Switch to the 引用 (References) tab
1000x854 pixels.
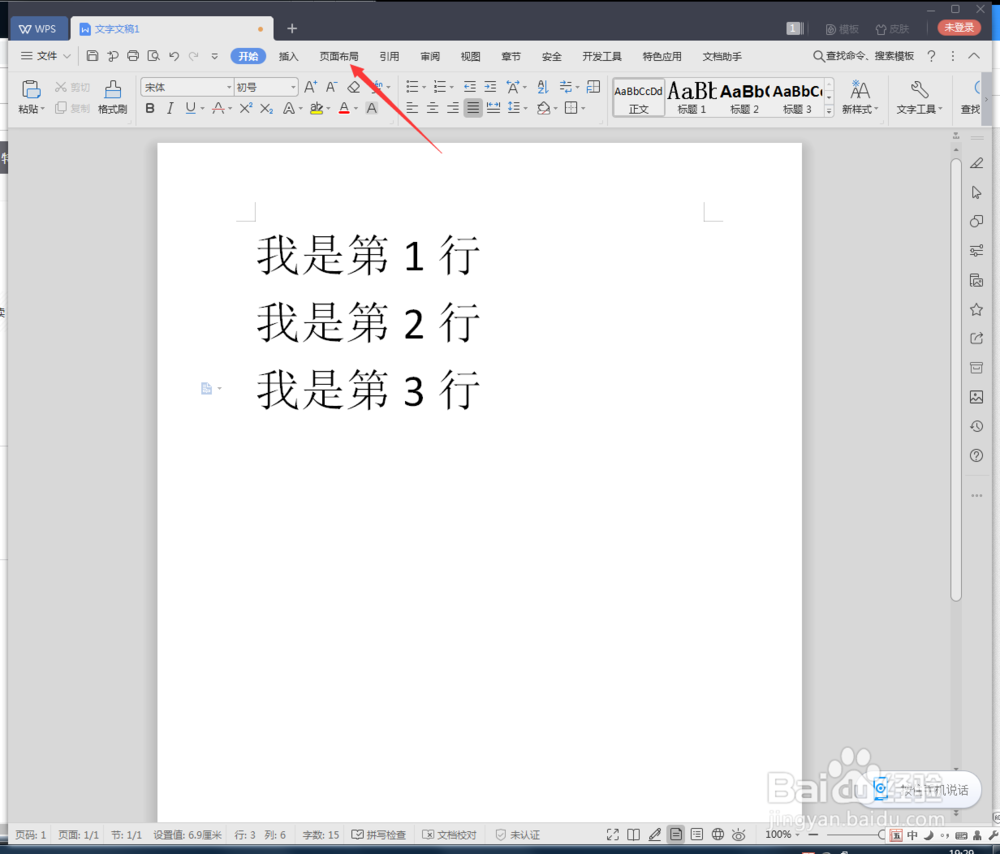(389, 56)
